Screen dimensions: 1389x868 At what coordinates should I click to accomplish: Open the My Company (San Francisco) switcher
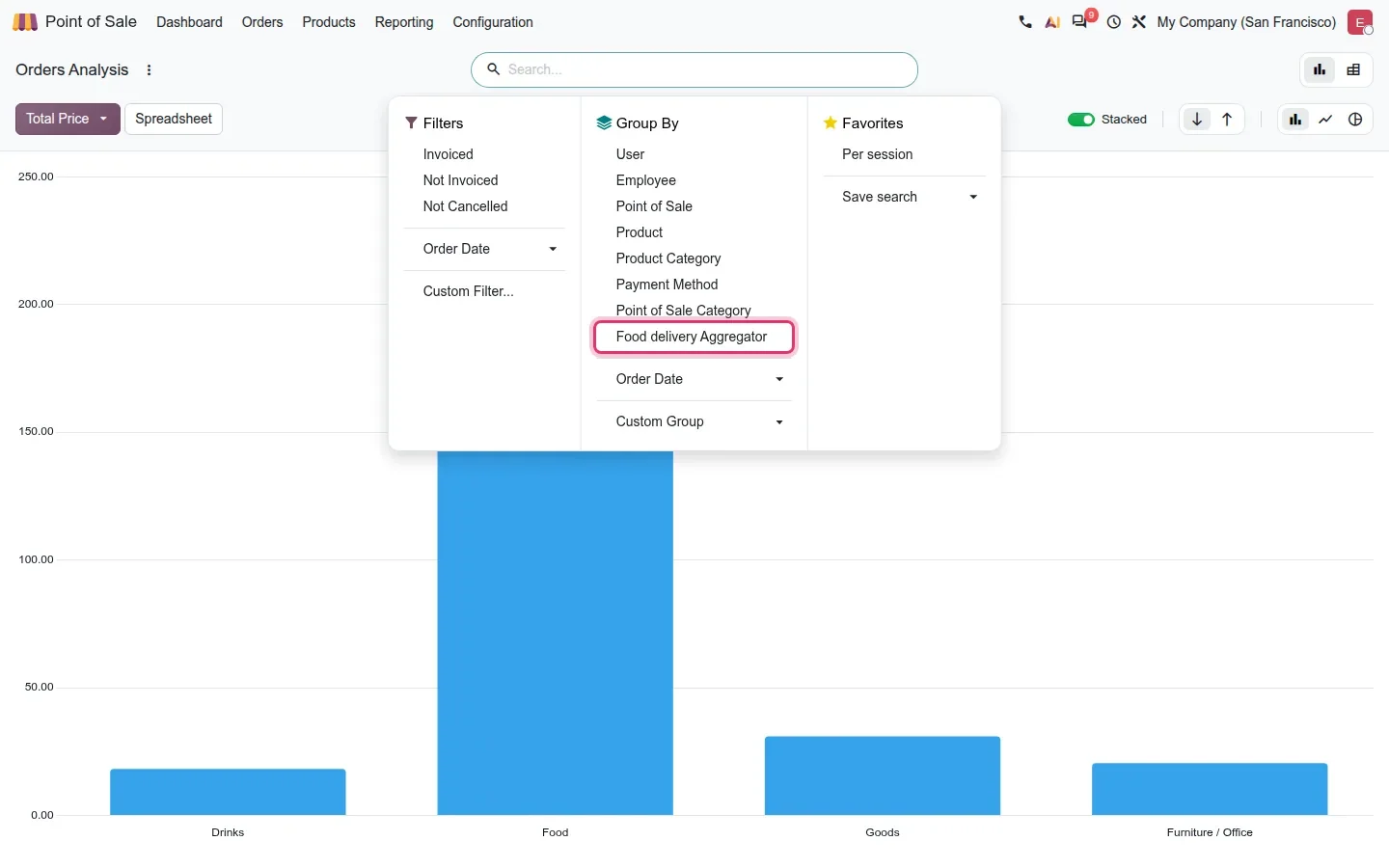(1246, 22)
